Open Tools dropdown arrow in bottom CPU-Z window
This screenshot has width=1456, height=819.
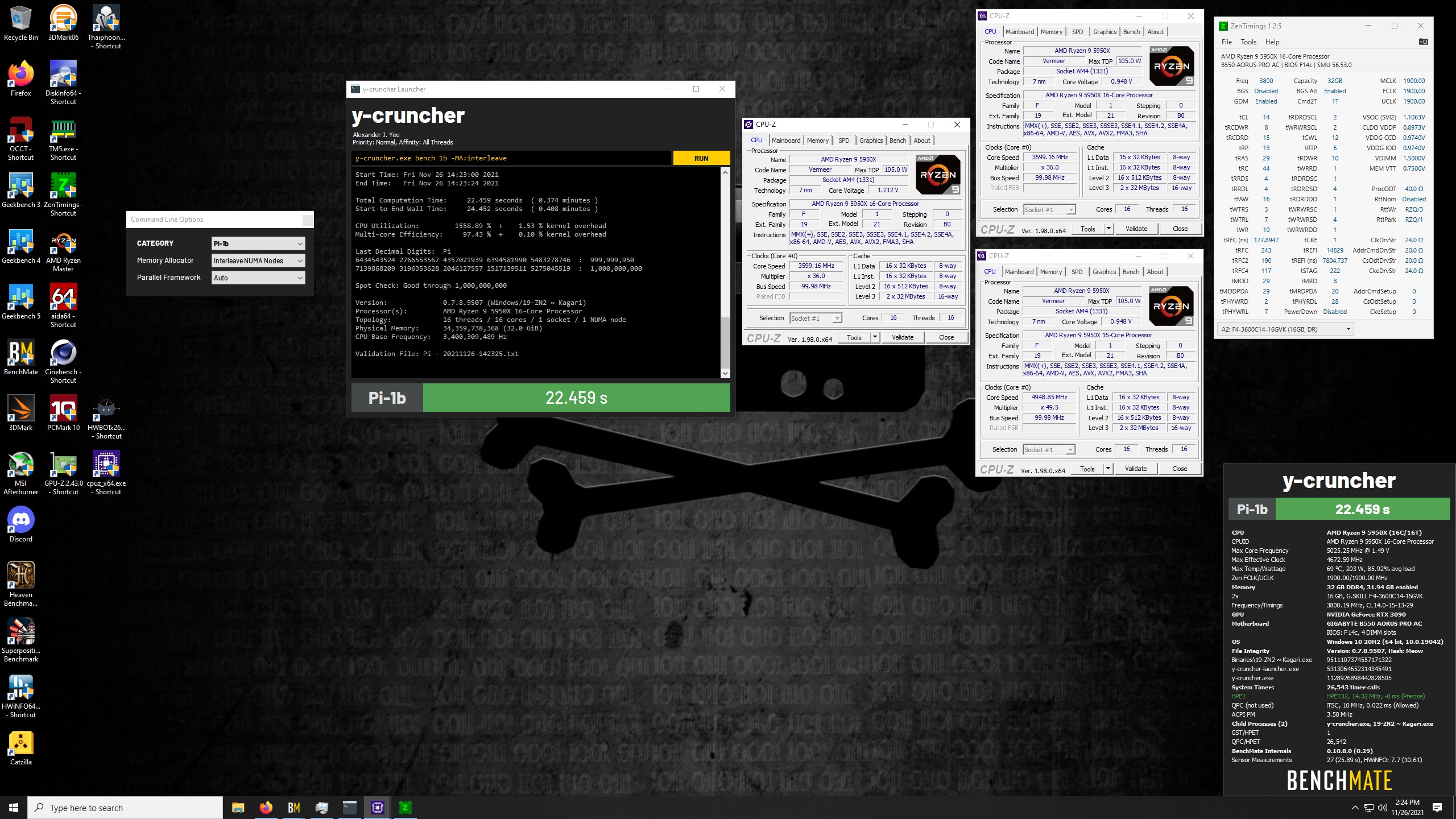coord(1108,469)
